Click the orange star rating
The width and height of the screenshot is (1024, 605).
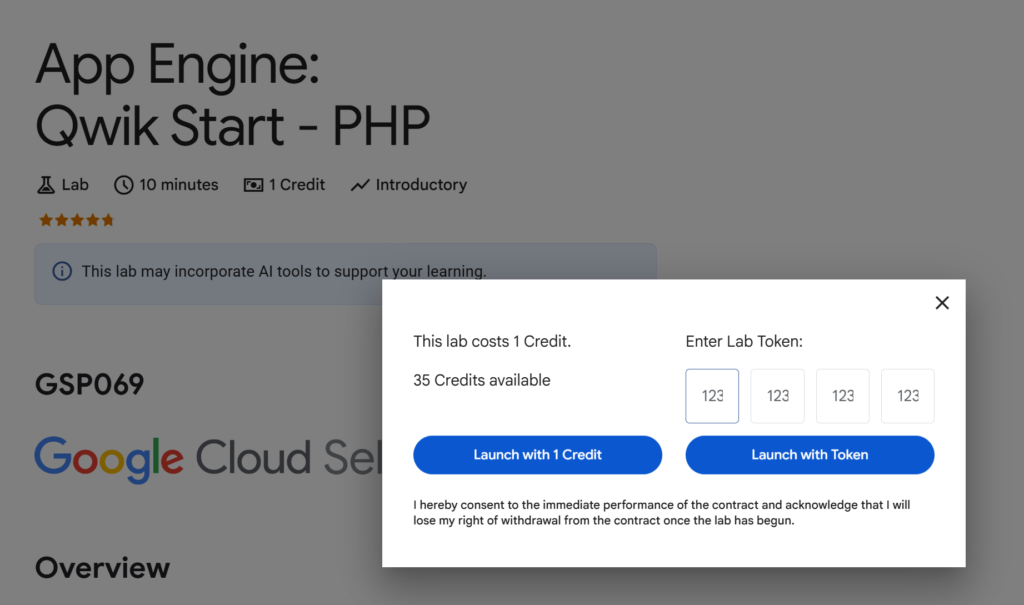pyautogui.click(x=77, y=220)
